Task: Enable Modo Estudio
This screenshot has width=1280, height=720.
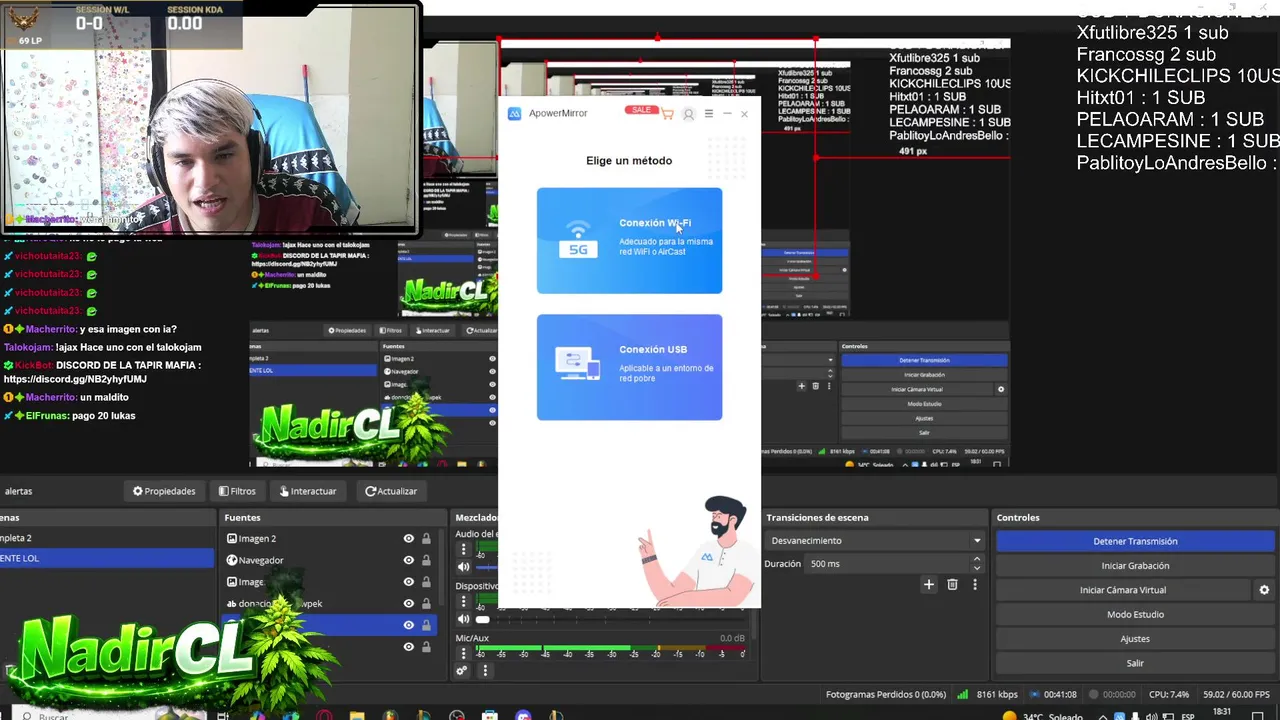Action: click(x=1135, y=614)
